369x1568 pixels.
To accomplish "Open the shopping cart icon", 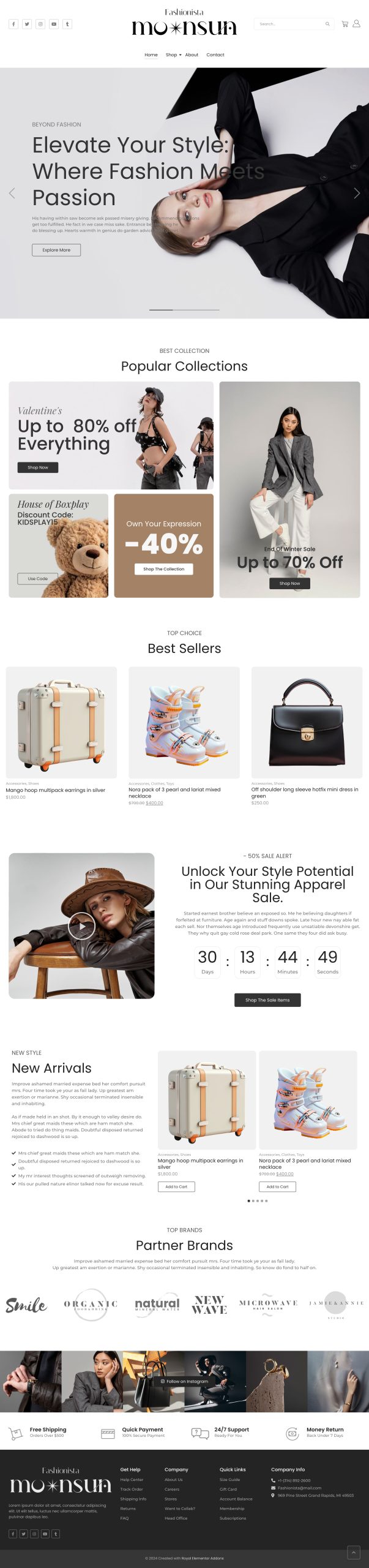I will pyautogui.click(x=345, y=24).
